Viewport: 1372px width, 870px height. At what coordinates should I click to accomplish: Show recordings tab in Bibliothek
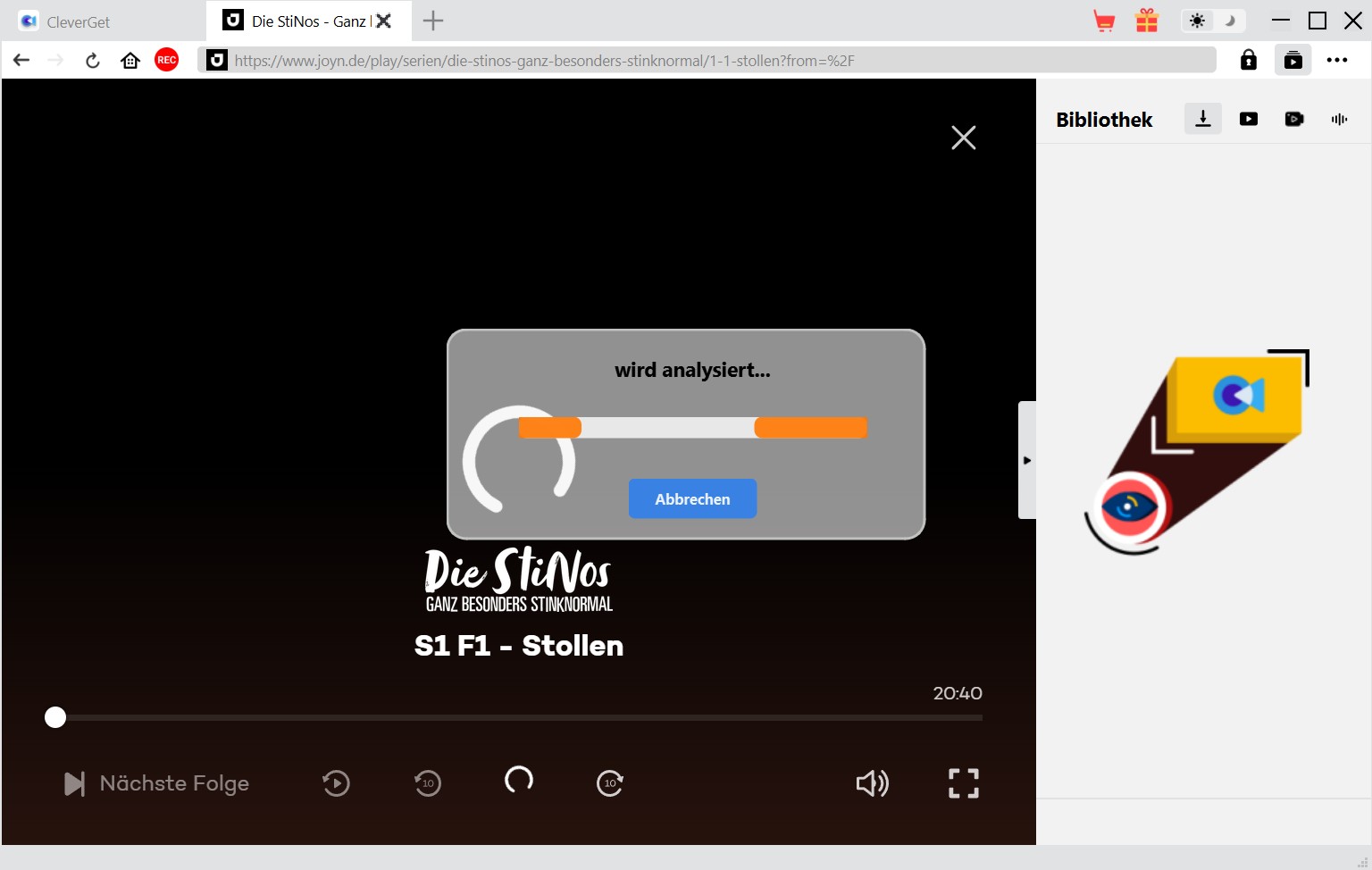[1294, 119]
